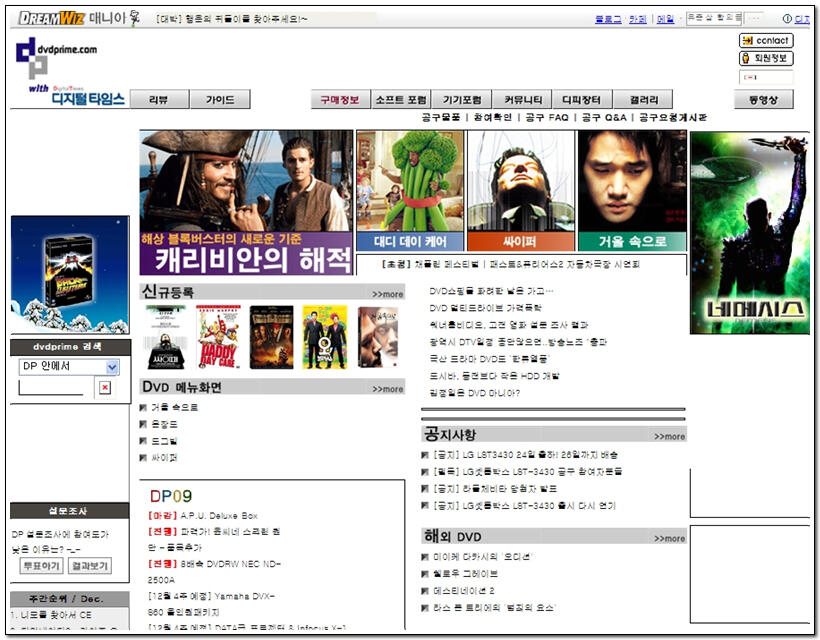Open the 캐리비안의 해적 main banner
Image resolution: width=820 pixels, height=640 pixels.
tap(246, 202)
